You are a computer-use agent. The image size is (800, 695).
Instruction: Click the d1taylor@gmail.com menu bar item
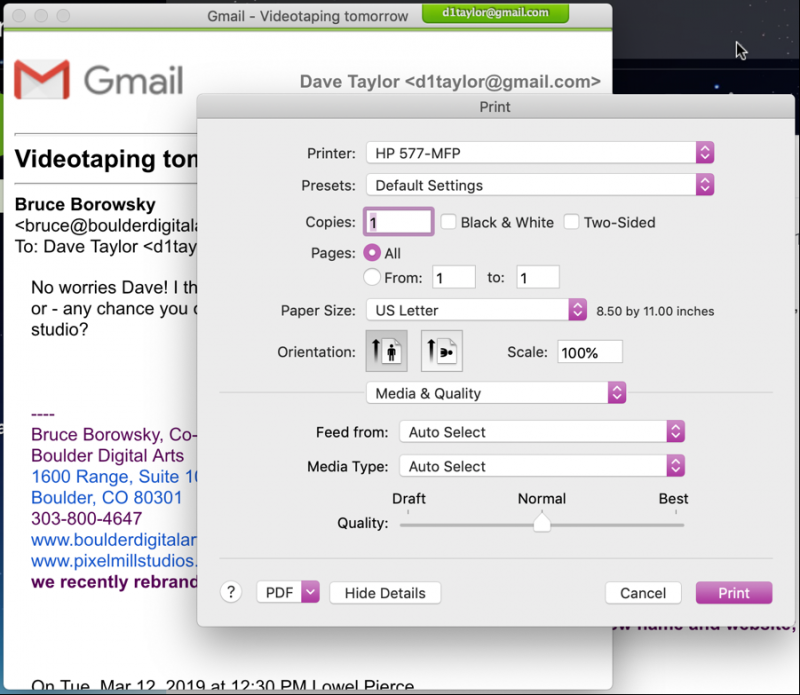[495, 15]
